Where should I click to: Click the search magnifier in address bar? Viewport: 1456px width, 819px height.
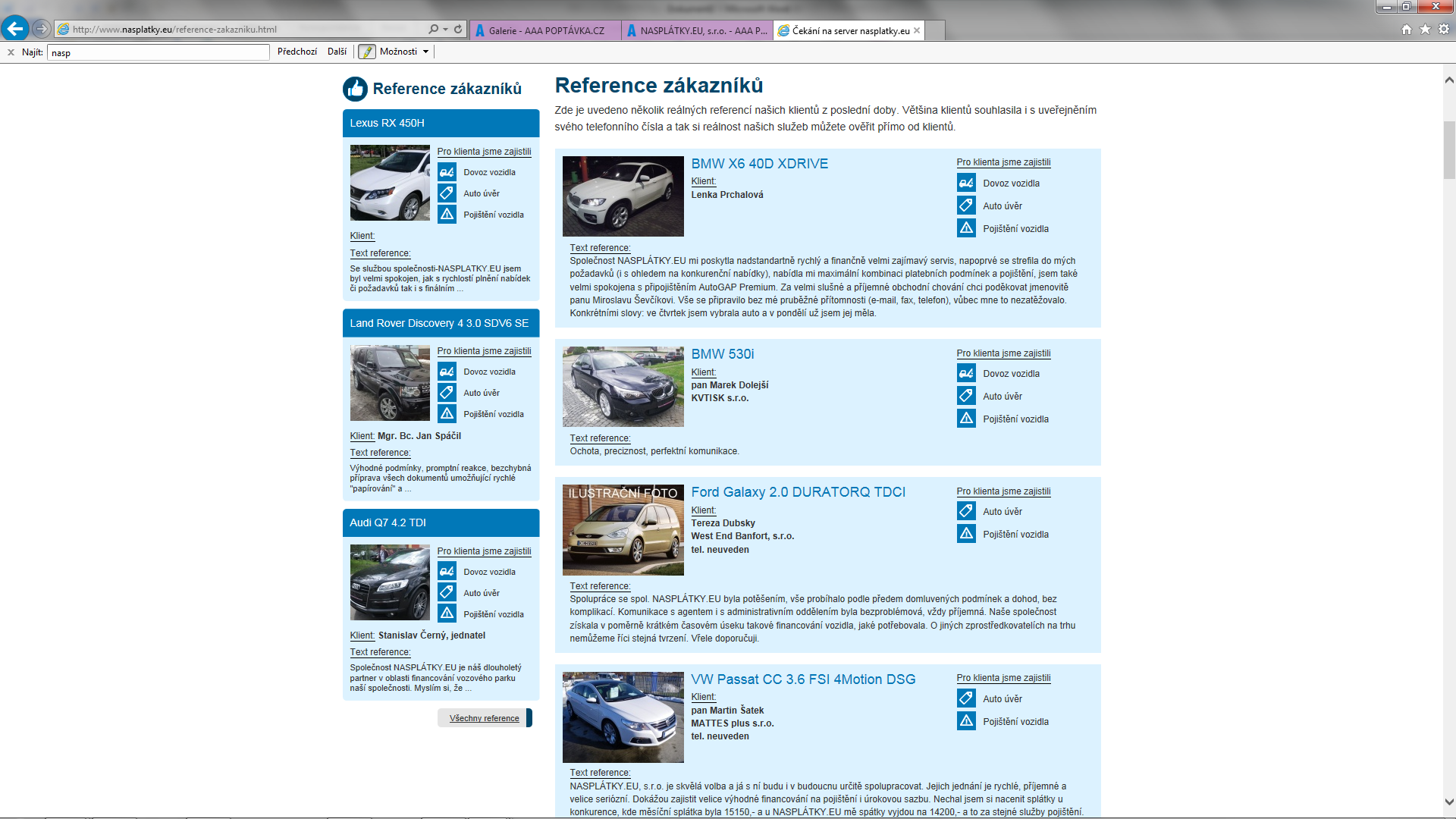tap(433, 30)
